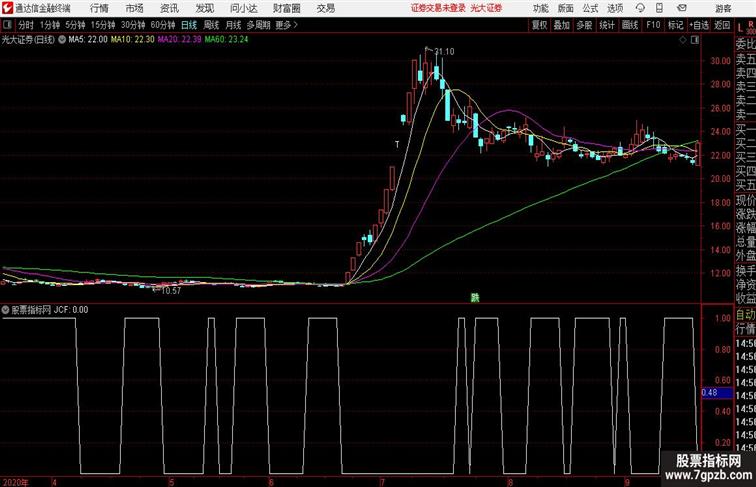Screen dimensions: 756x487
Task: Click the 光大证券(日线) chart title
Action: [x=28, y=40]
